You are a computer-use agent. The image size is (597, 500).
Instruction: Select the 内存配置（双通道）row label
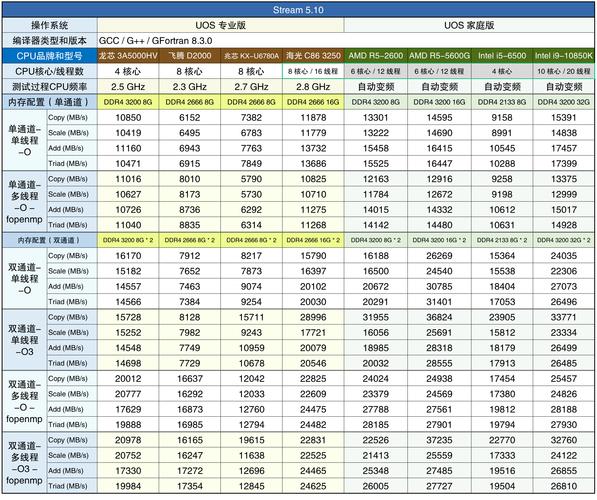point(49,240)
